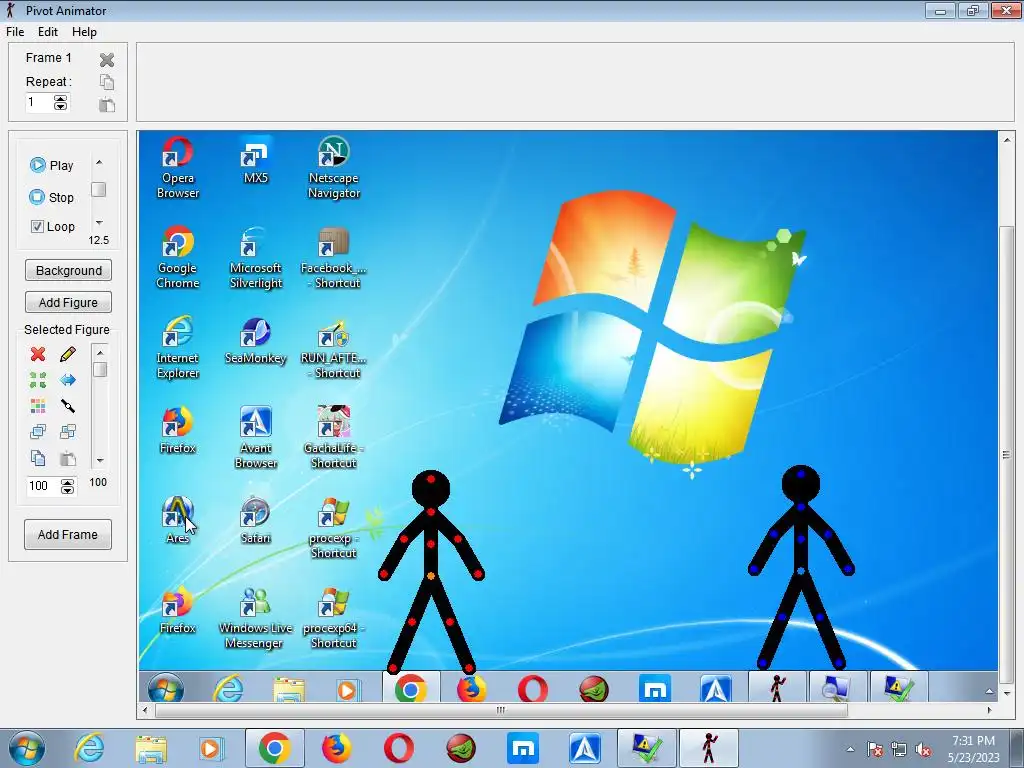Click the figure scale slider thumb
The image size is (1024, 768).
pyautogui.click(x=100, y=370)
